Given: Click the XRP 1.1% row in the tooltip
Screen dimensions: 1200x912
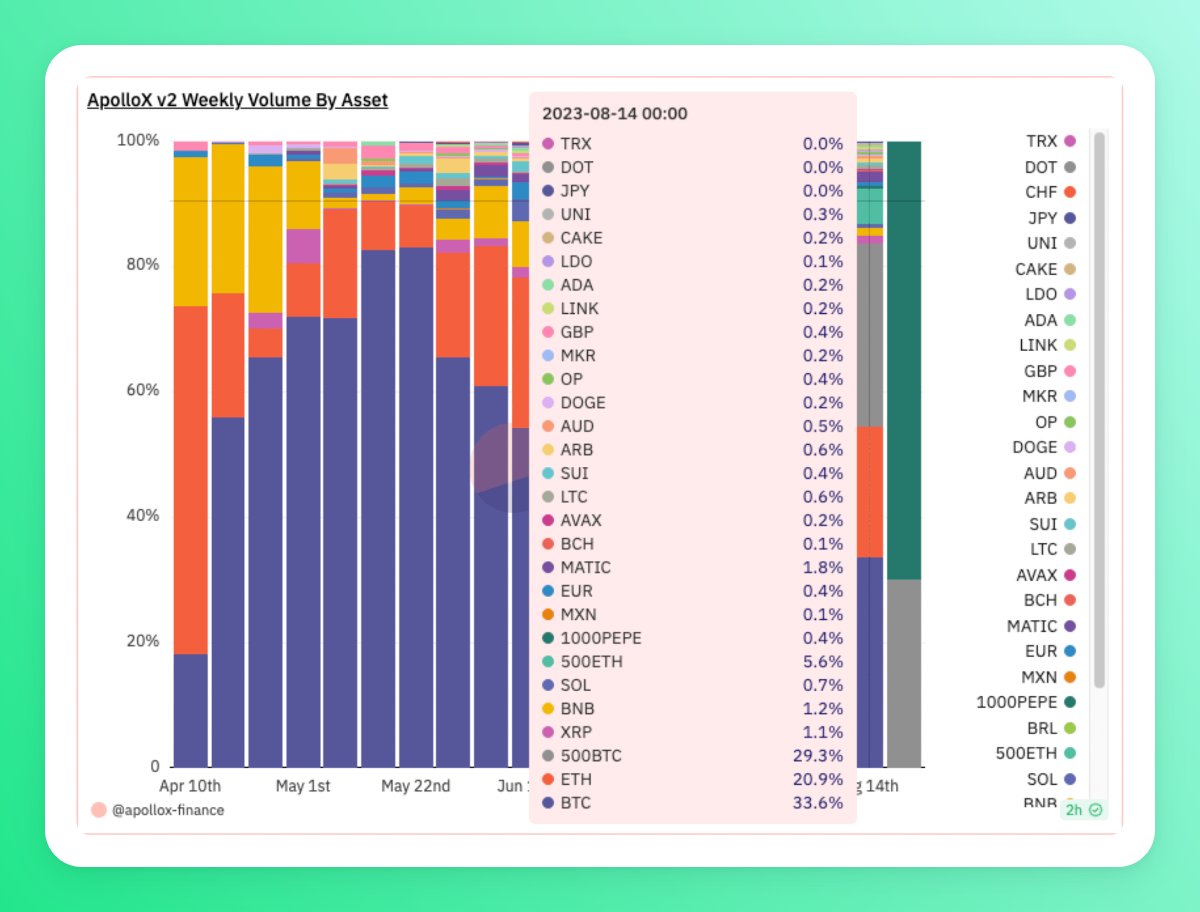Looking at the screenshot, I should point(692,732).
